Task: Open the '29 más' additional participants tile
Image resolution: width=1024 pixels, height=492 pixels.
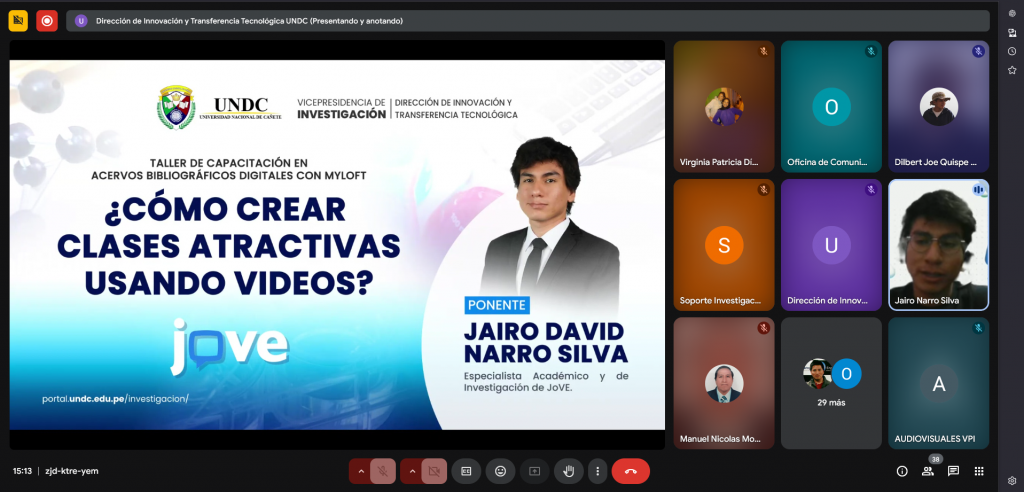Action: click(831, 384)
